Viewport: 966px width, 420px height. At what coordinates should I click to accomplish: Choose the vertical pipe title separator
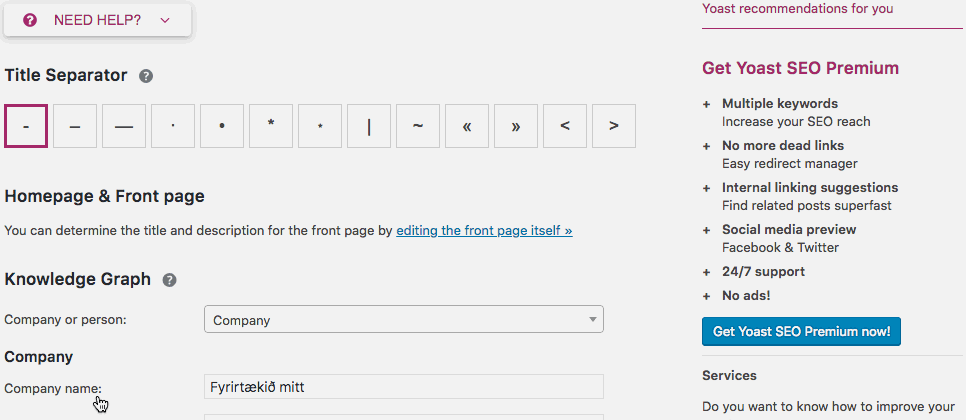(x=369, y=126)
